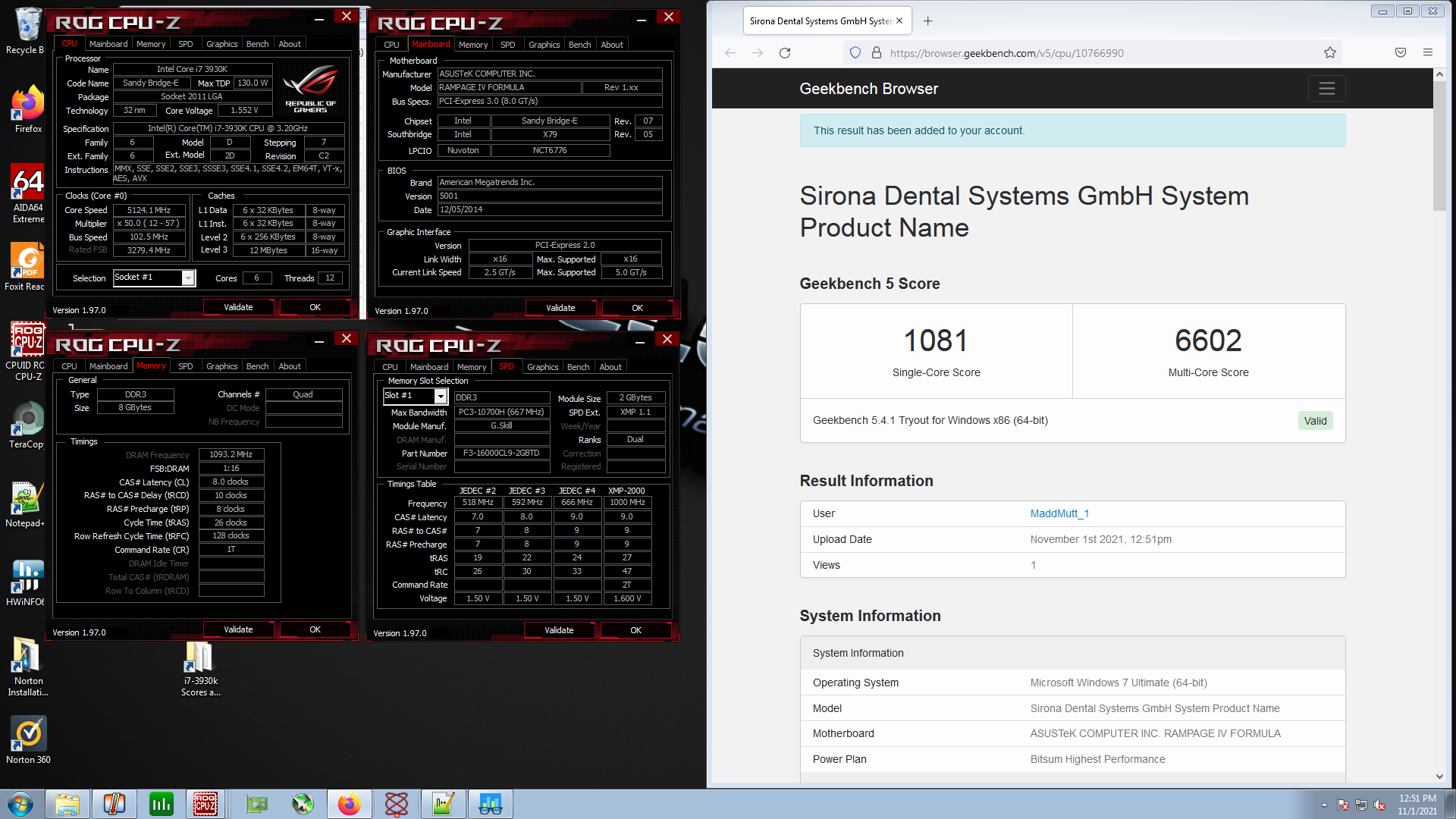Image resolution: width=1456 pixels, height=819 pixels.
Task: Click the taskbar clock showing 12:51 PM
Action: [x=1417, y=805]
